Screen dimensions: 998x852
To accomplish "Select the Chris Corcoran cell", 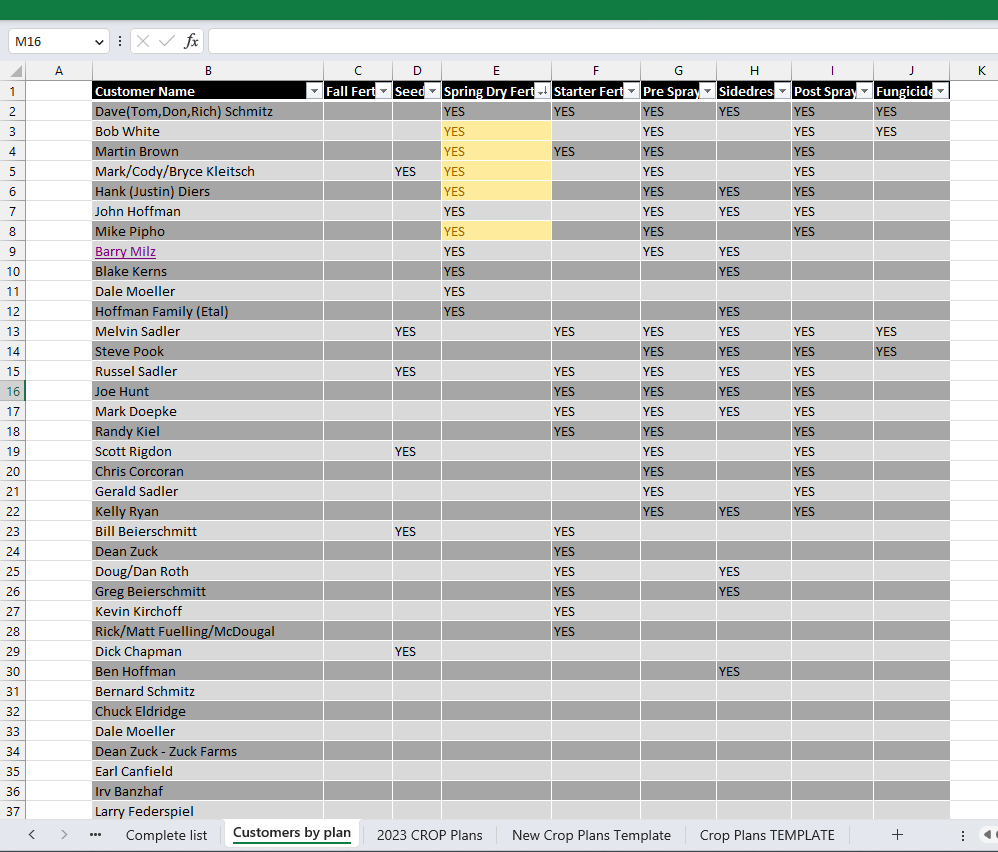I will [208, 471].
